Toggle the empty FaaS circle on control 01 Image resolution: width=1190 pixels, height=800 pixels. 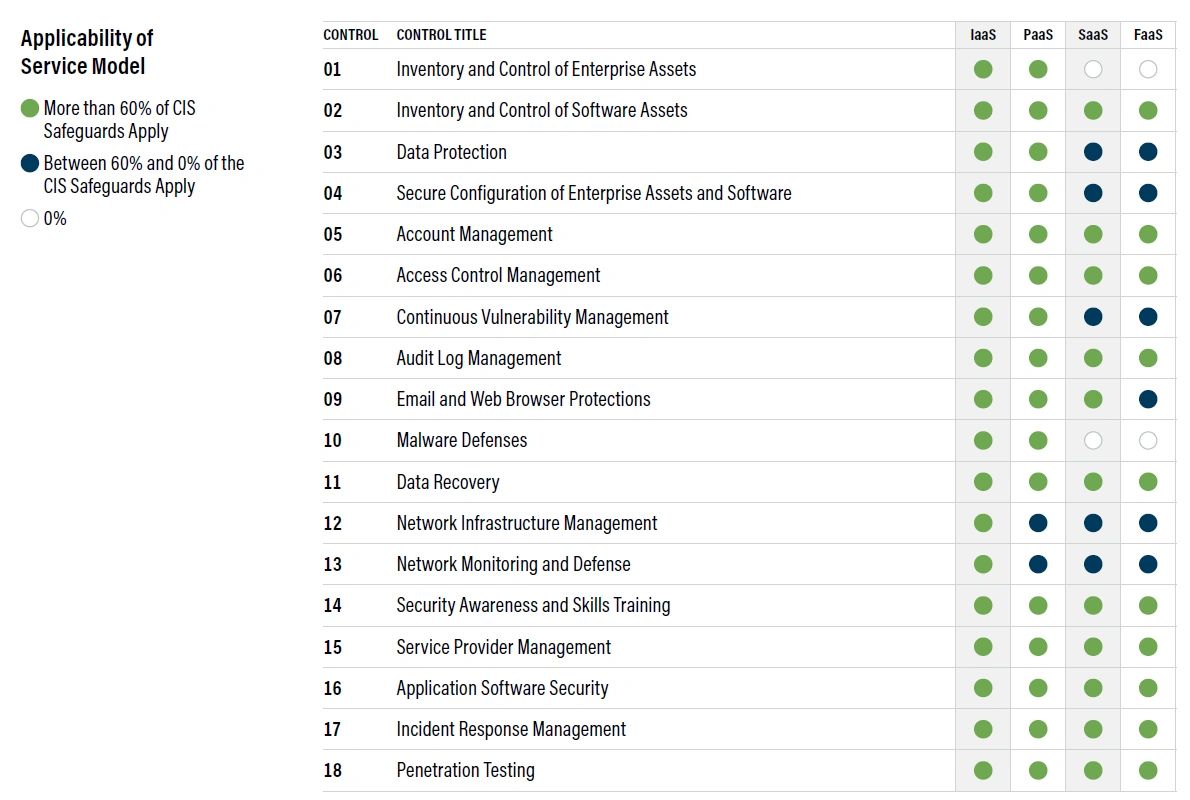(1147, 69)
